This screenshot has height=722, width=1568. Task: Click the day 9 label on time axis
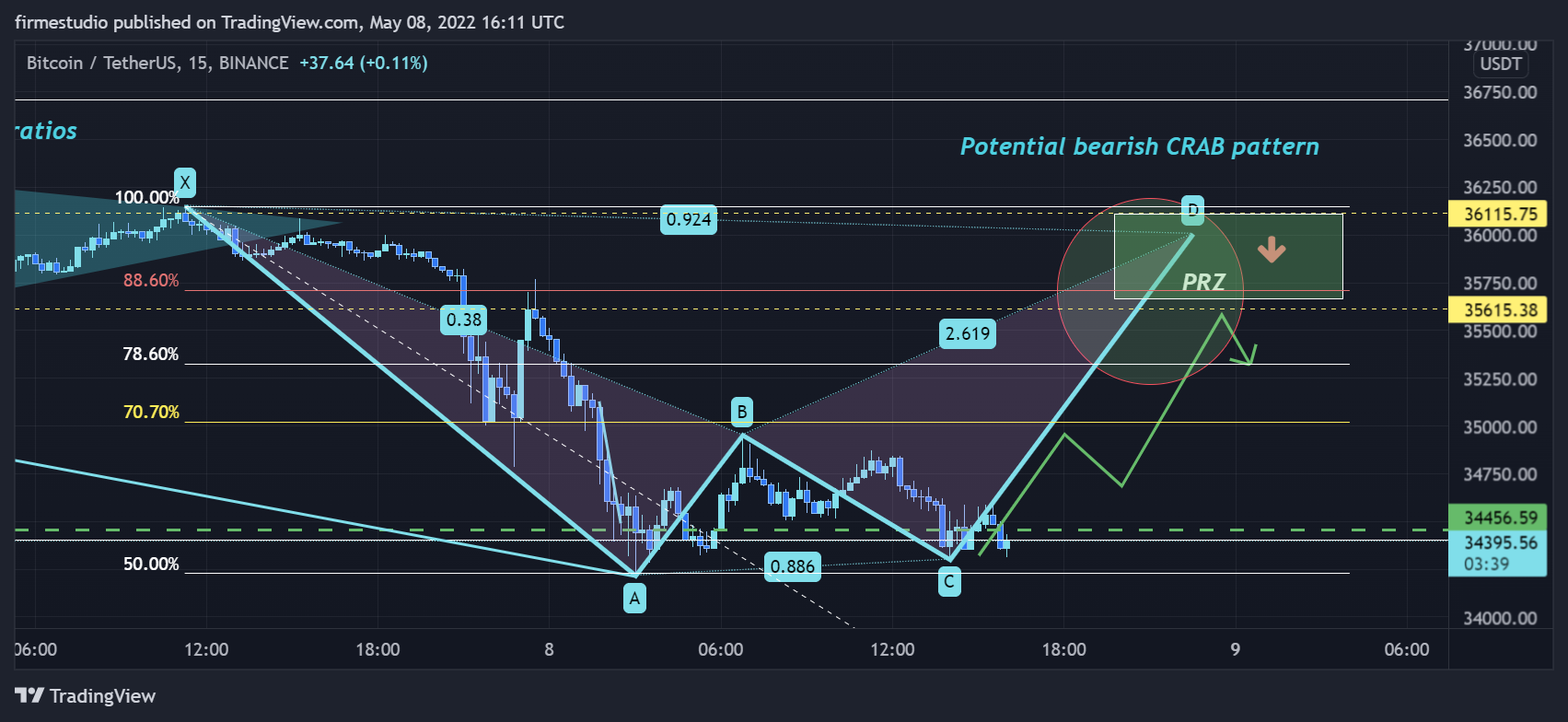pyautogui.click(x=1236, y=649)
